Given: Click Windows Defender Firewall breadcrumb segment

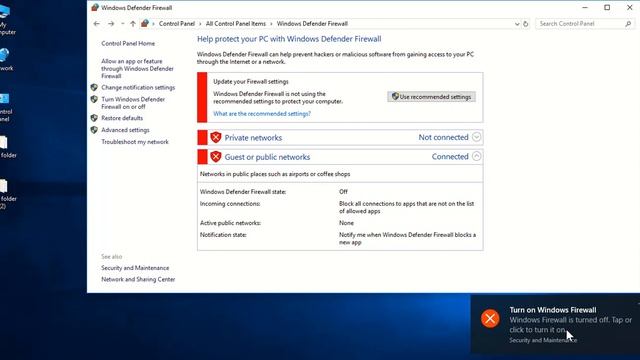Looking at the screenshot, I should pyautogui.click(x=312, y=24).
